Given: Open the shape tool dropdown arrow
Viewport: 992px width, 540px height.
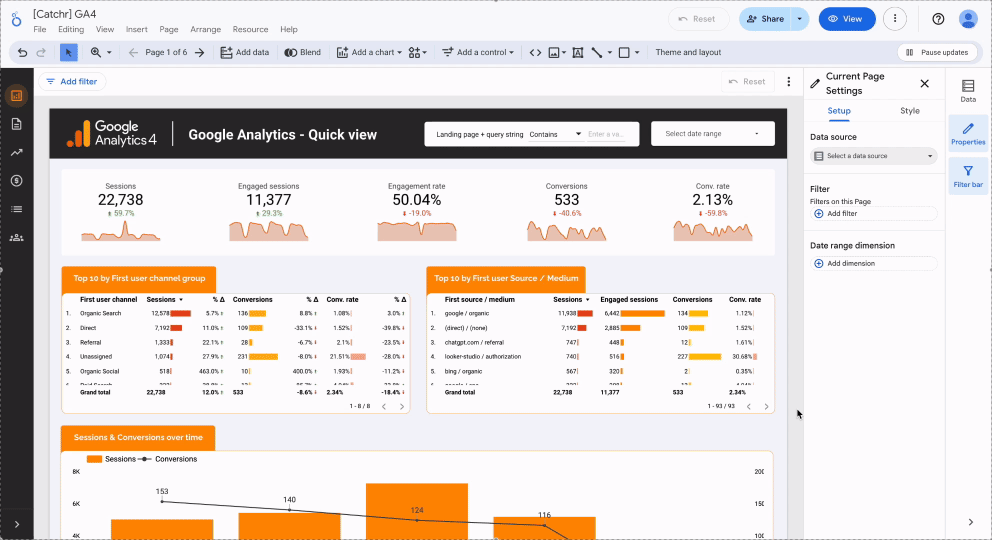Looking at the screenshot, I should click(637, 52).
